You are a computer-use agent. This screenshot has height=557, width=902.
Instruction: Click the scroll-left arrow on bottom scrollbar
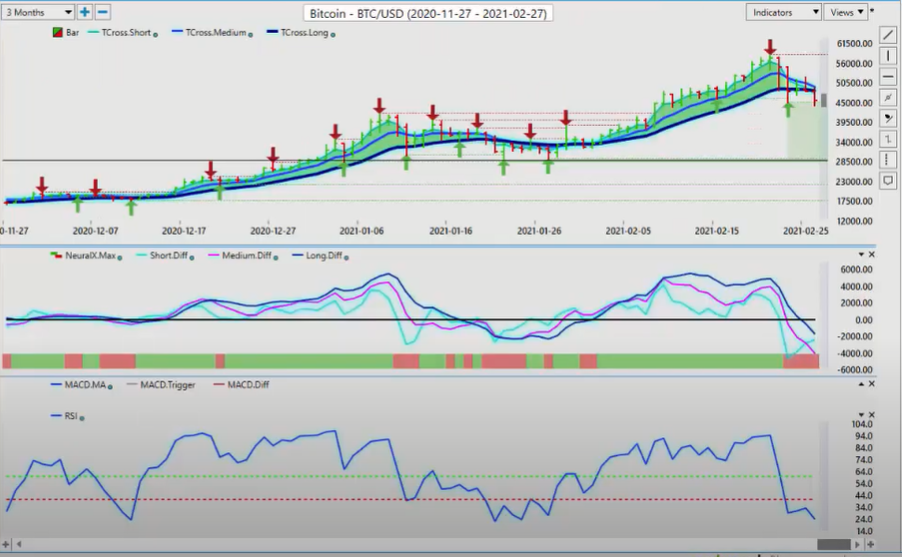[19, 544]
